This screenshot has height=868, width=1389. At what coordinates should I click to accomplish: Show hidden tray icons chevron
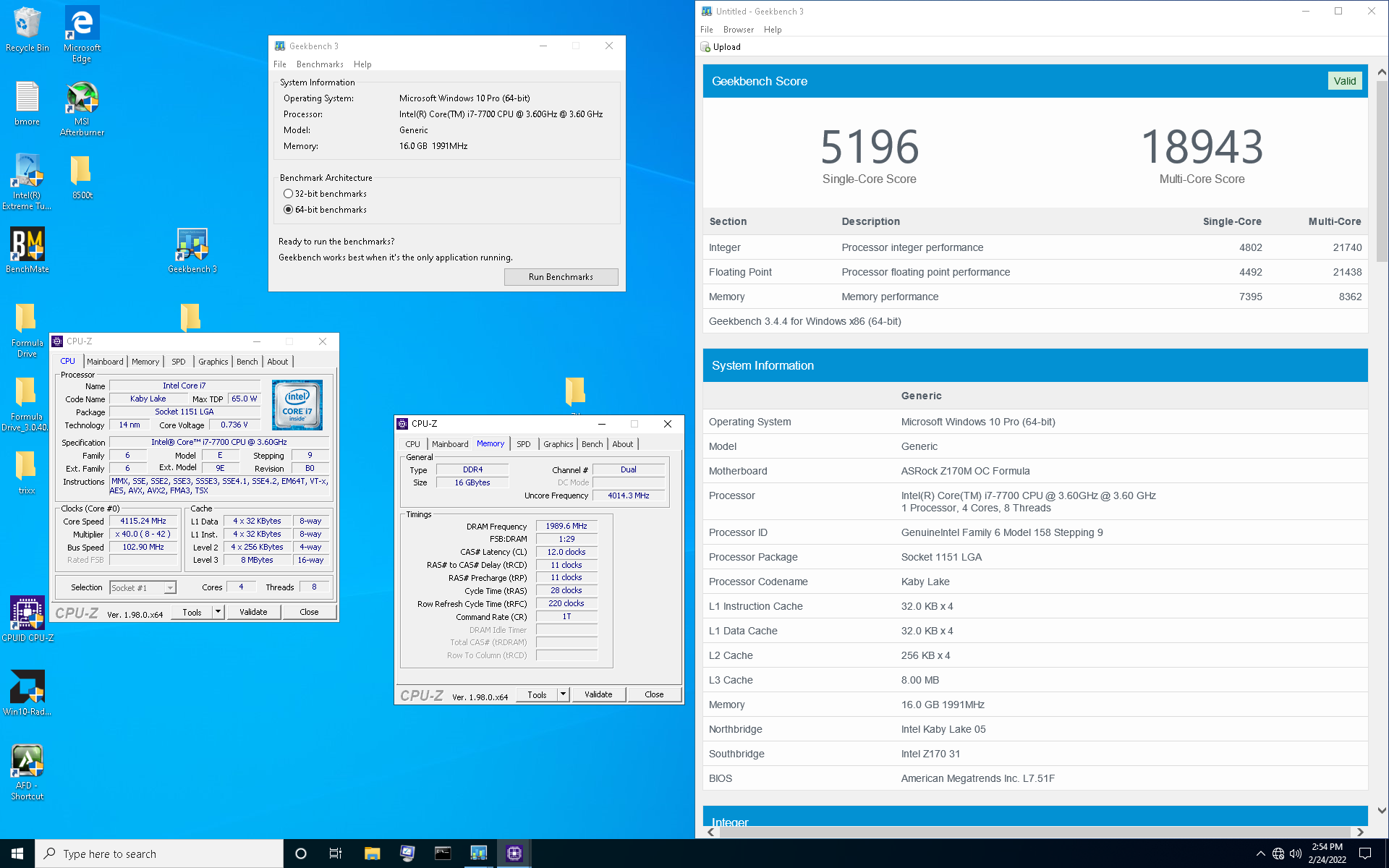[1261, 854]
